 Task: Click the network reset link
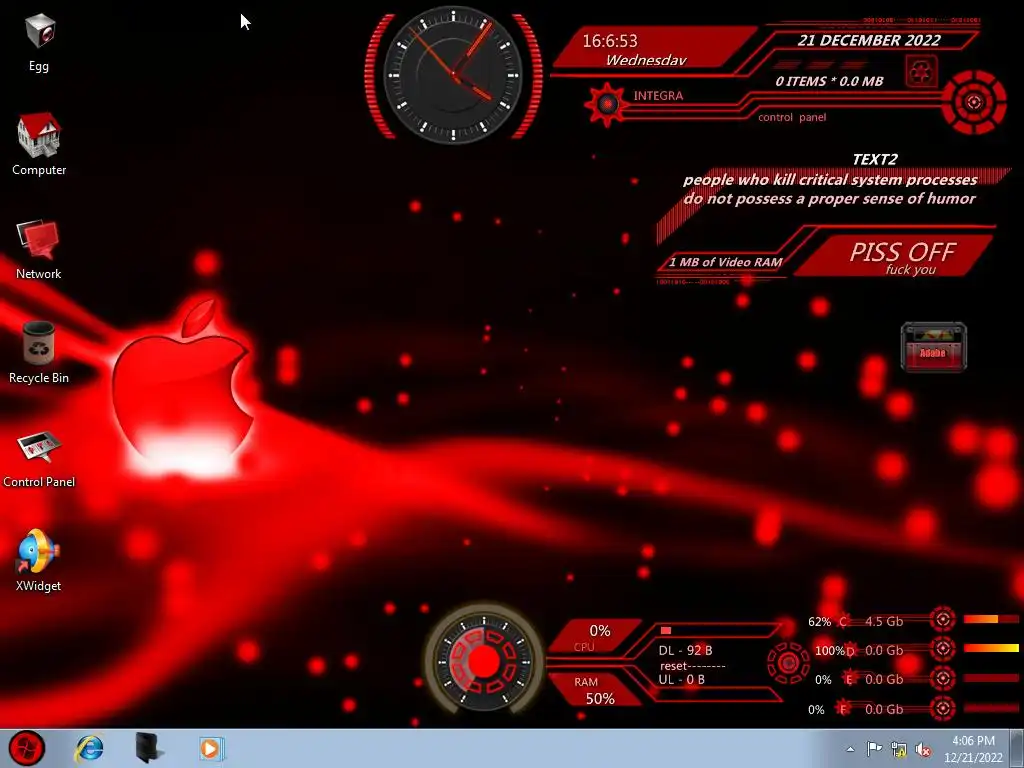tap(673, 666)
